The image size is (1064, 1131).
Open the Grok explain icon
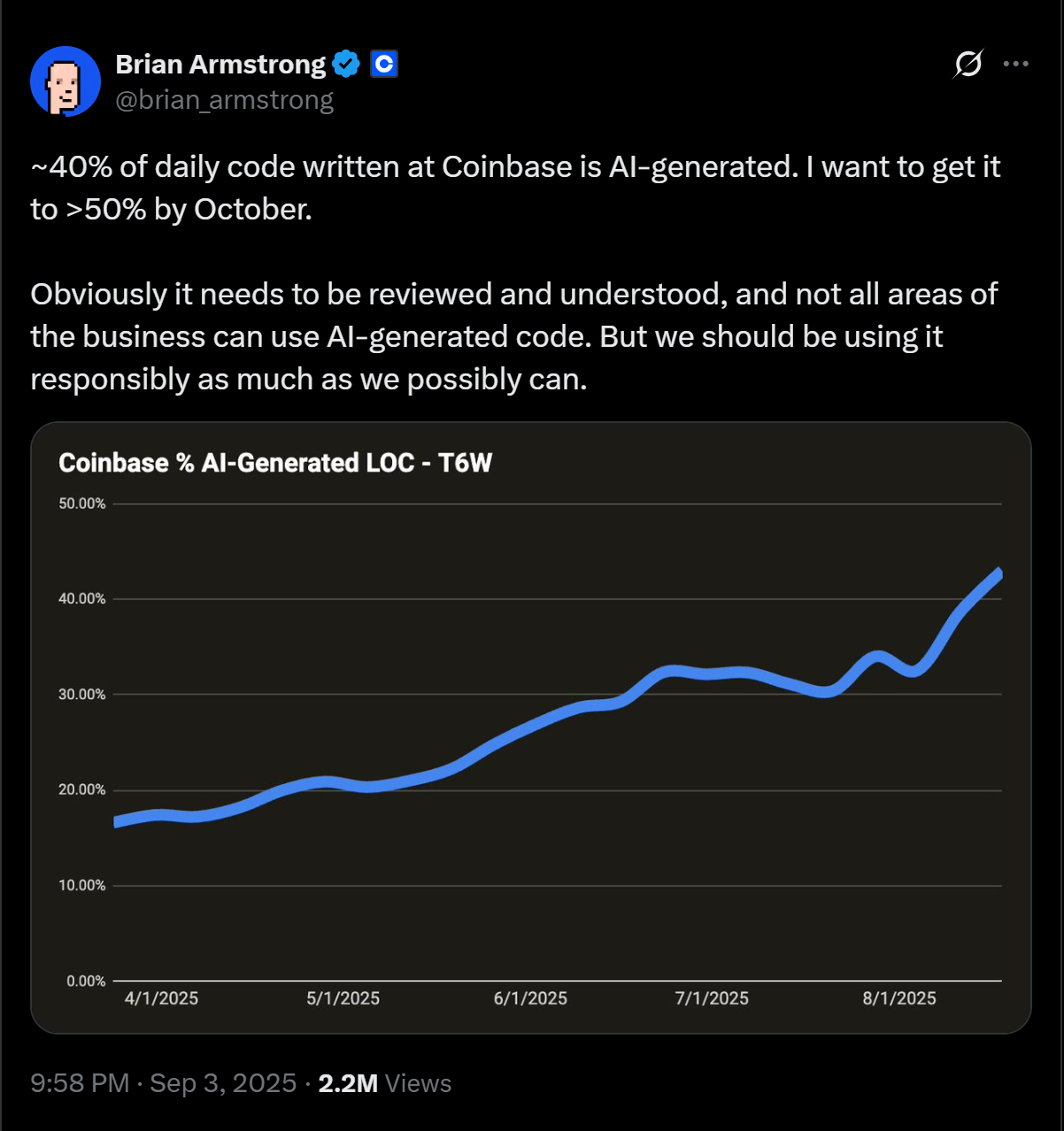point(968,65)
